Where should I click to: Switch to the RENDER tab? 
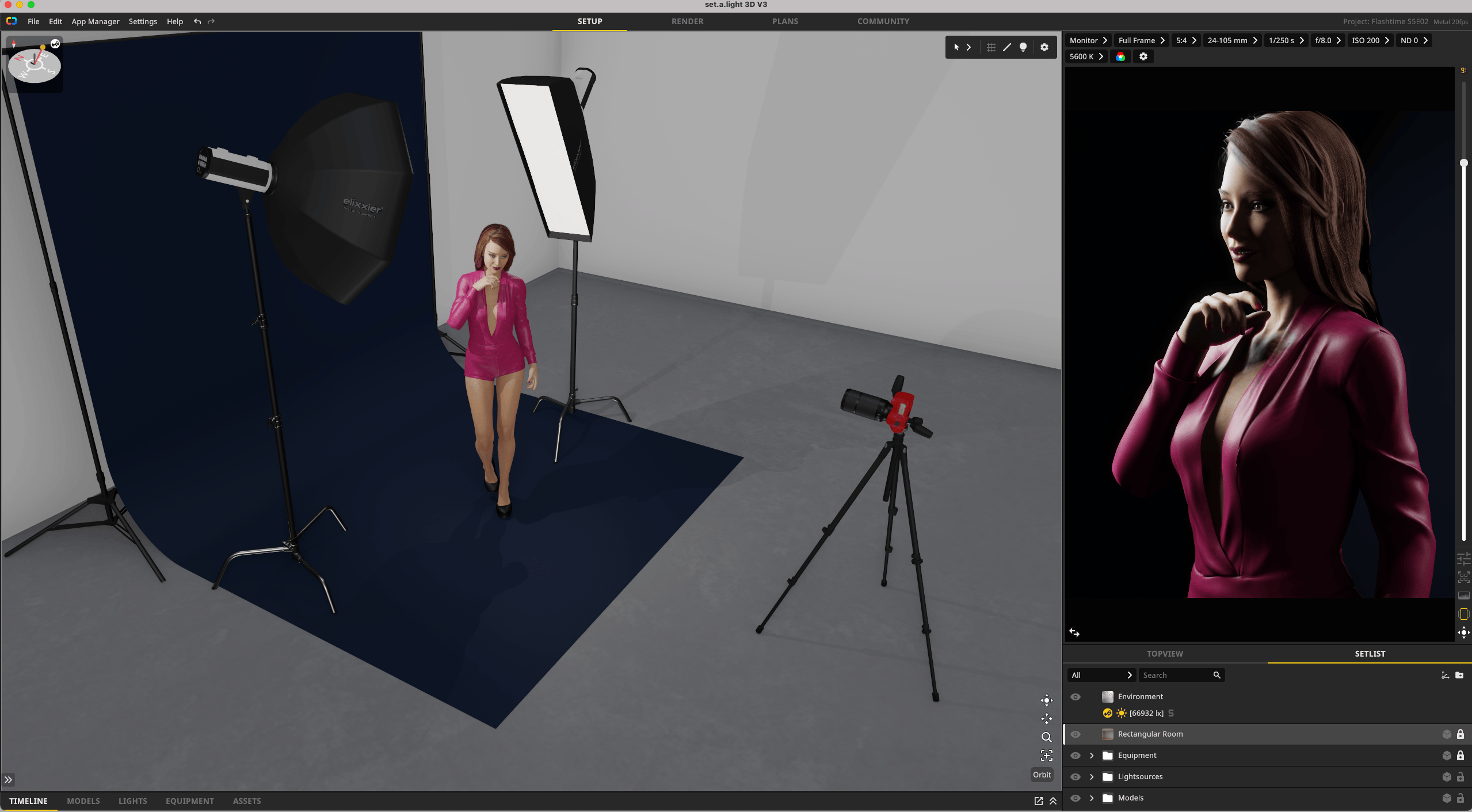(687, 21)
